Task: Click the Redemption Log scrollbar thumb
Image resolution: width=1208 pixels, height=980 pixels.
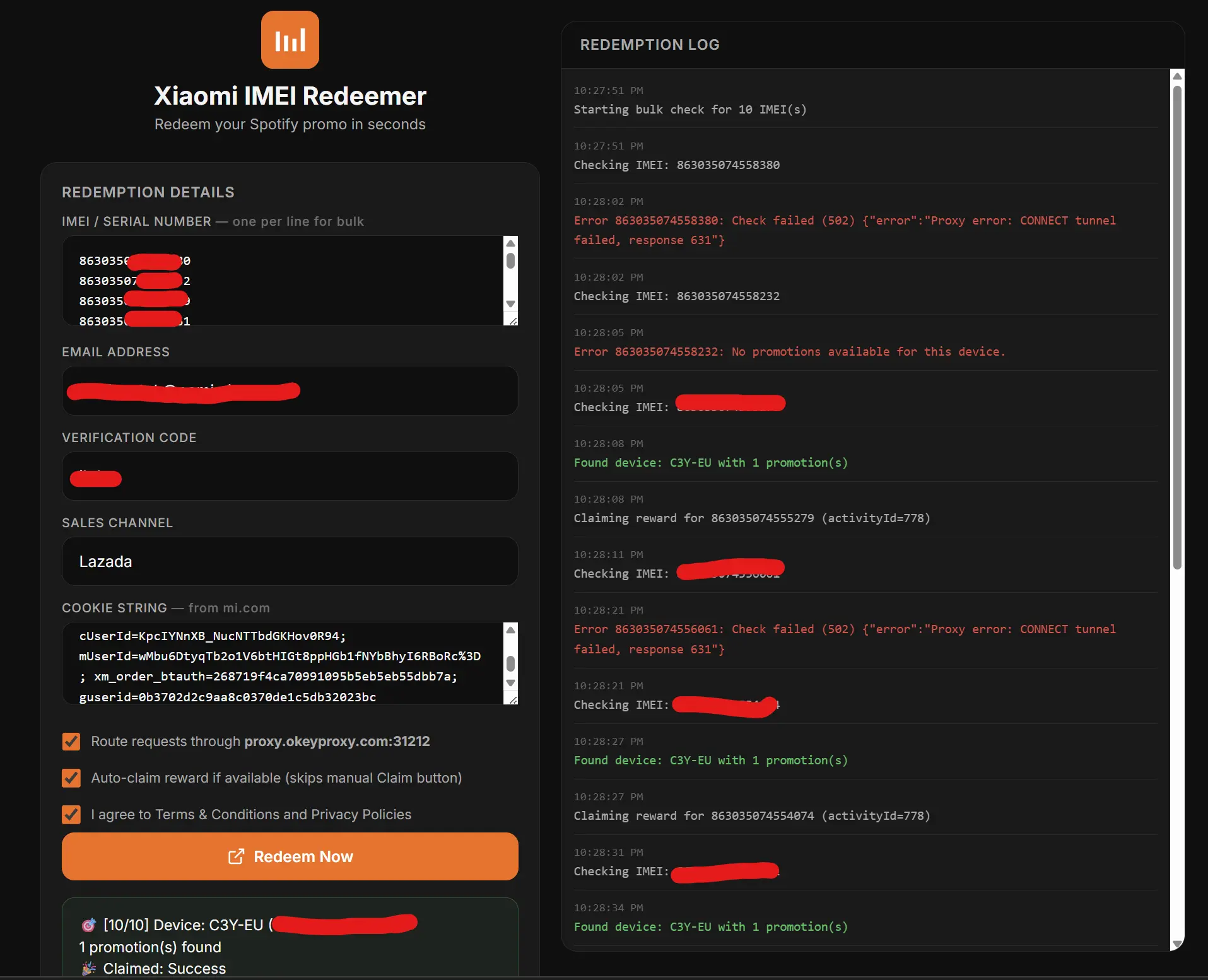Action: (1177, 327)
